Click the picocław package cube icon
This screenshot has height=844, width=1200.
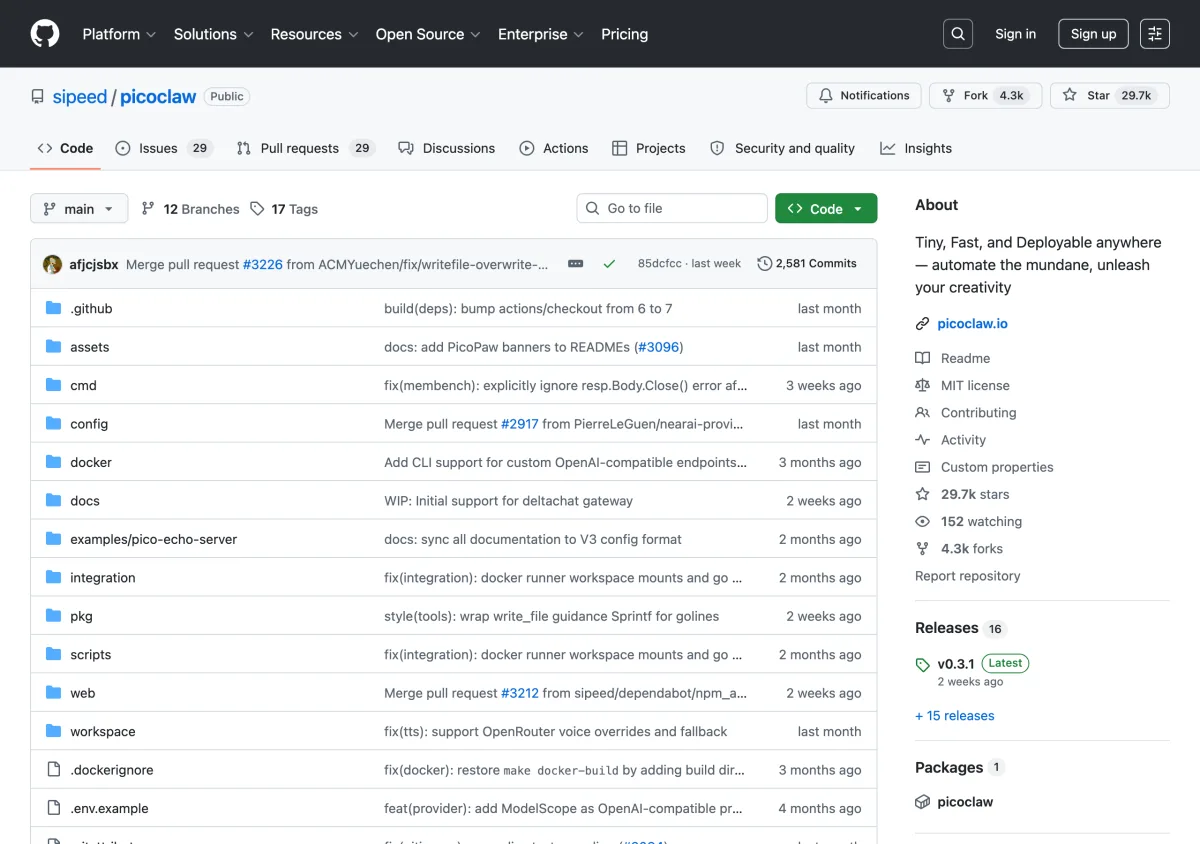pos(922,802)
